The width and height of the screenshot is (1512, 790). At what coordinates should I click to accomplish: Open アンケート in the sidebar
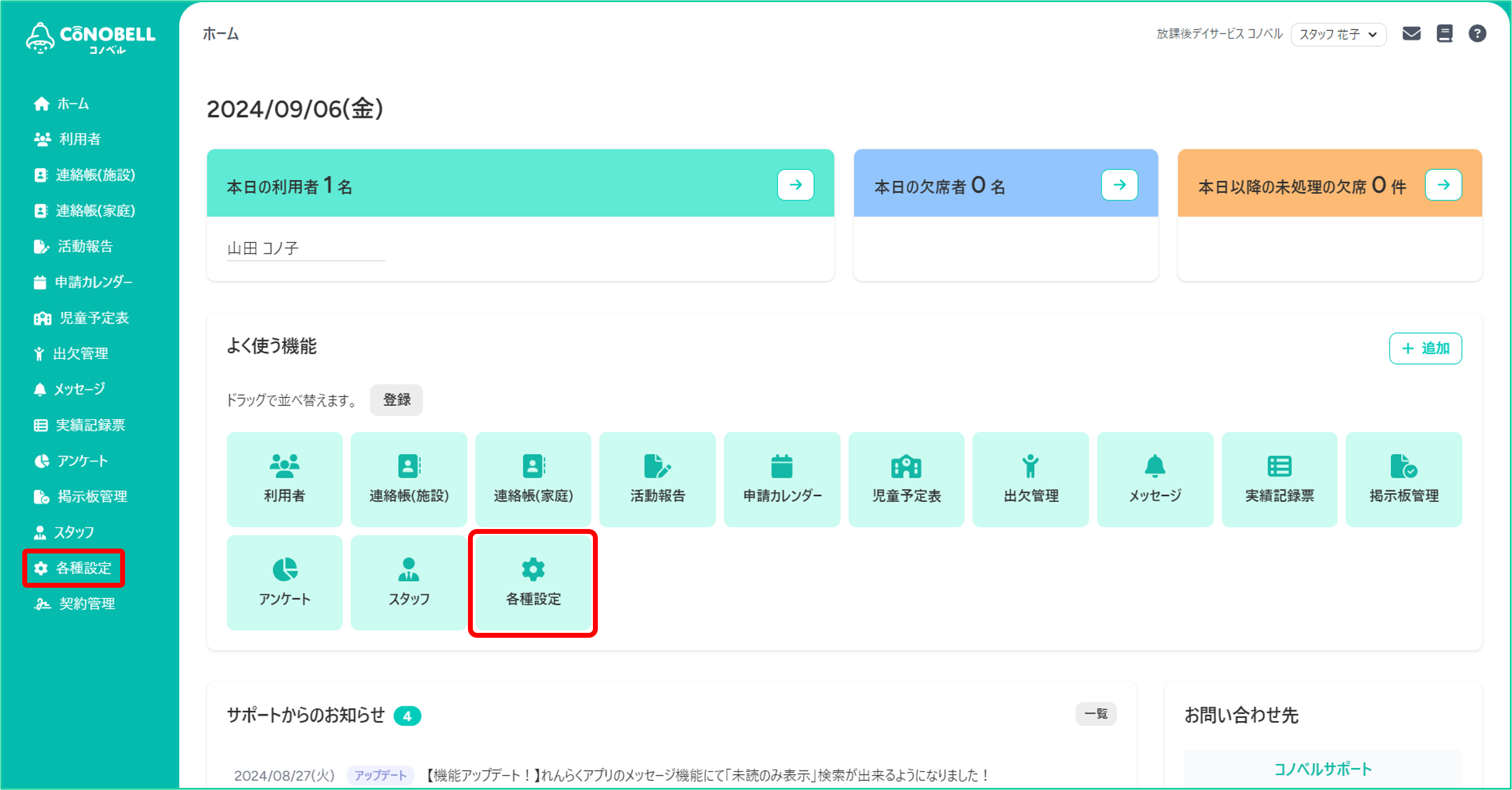tap(71, 461)
